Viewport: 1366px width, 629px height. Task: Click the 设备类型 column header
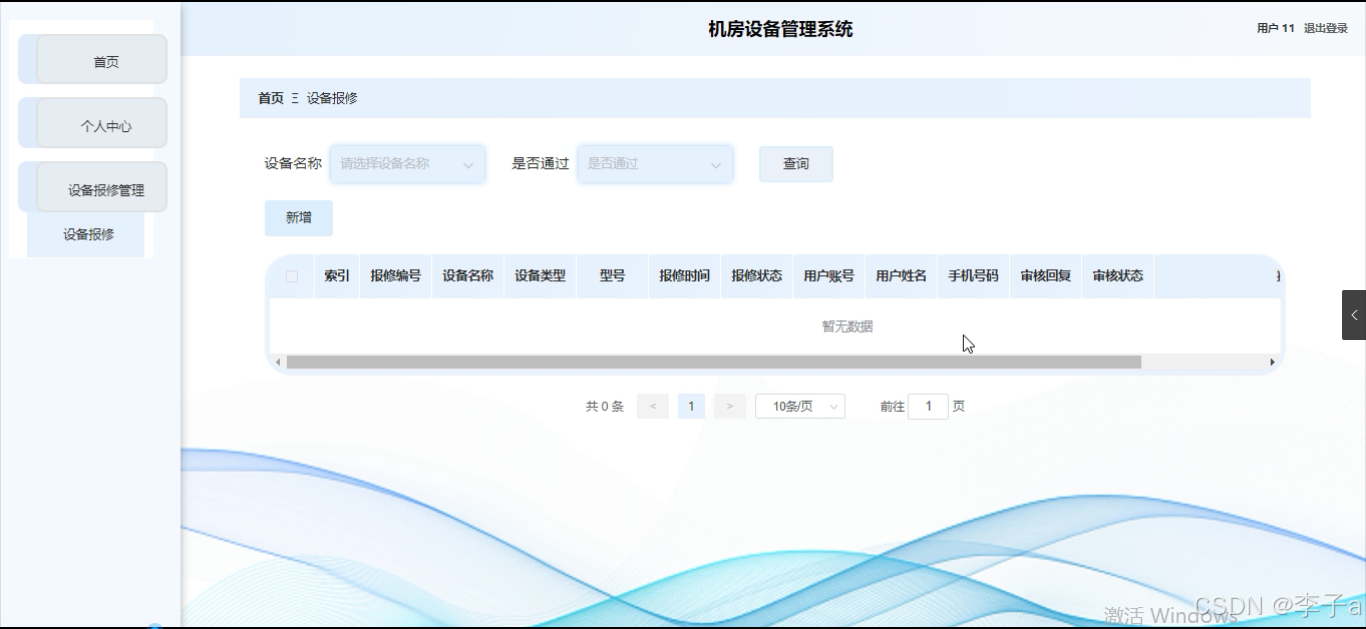[x=540, y=276]
